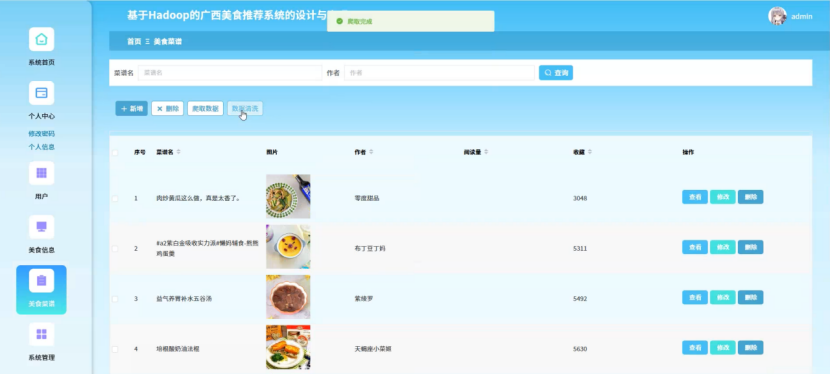
Task: Click the admin username text
Action: (802, 16)
